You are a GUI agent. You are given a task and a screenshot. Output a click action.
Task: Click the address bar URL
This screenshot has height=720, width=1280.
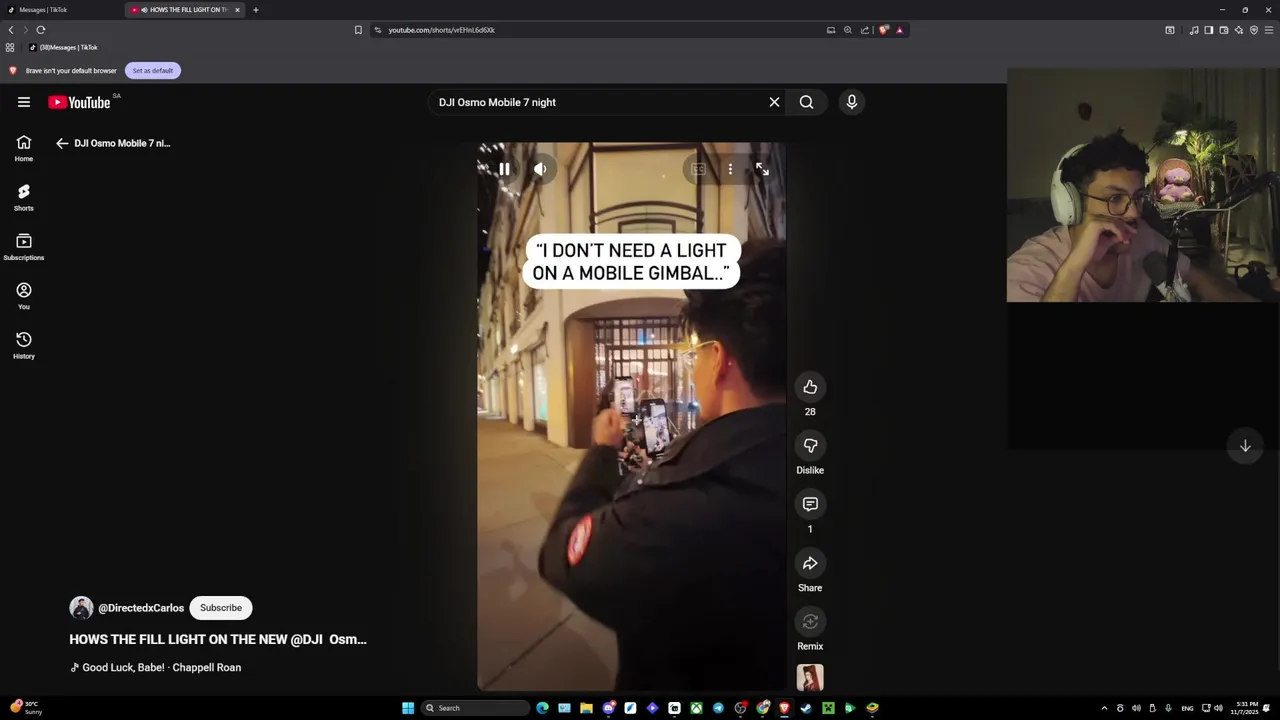pos(441,30)
